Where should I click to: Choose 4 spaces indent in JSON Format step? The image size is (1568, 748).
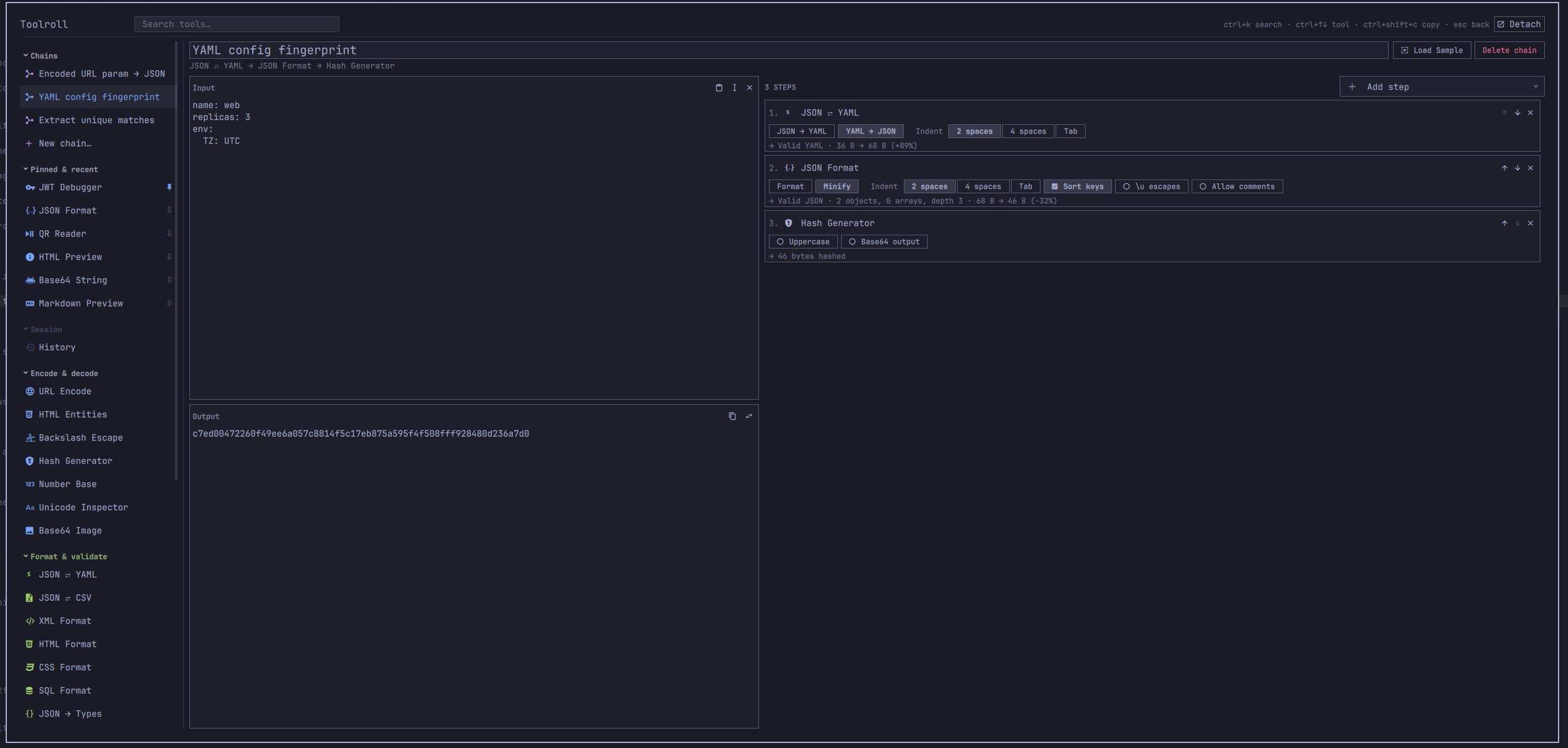pos(983,186)
